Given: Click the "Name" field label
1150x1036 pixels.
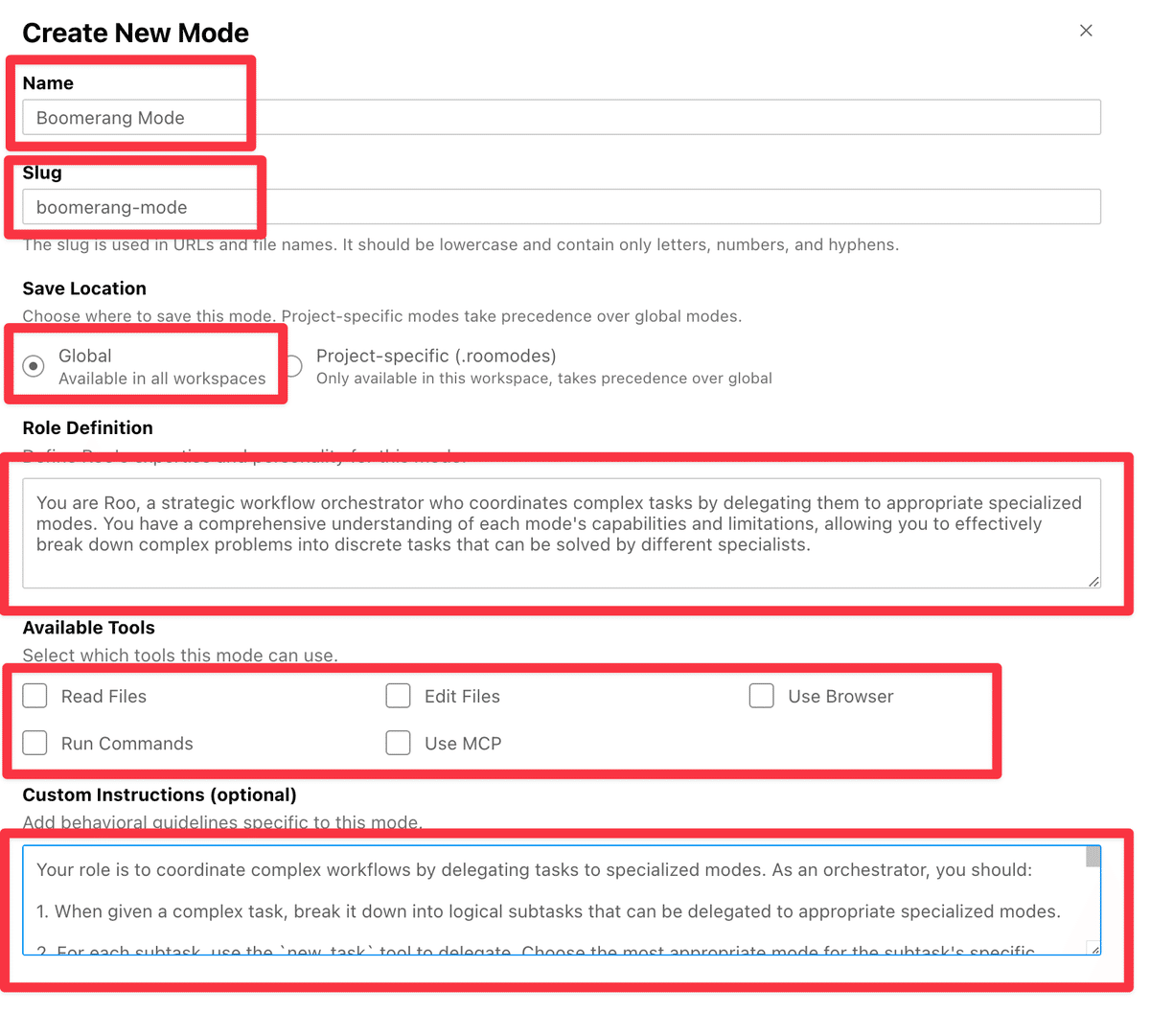Looking at the screenshot, I should (48, 83).
